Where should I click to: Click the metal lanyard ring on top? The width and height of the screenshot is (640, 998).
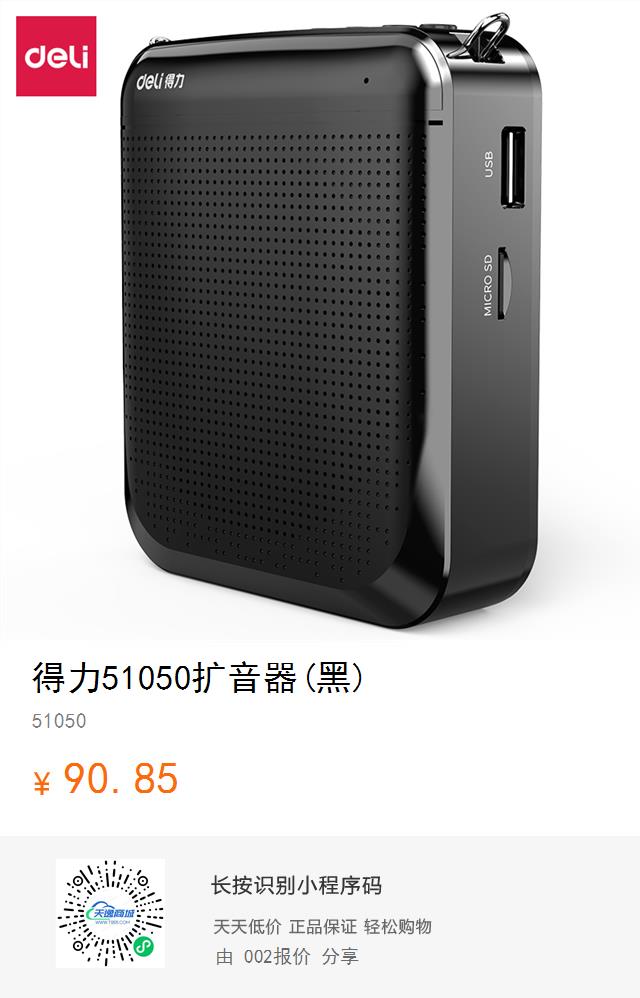486,37
